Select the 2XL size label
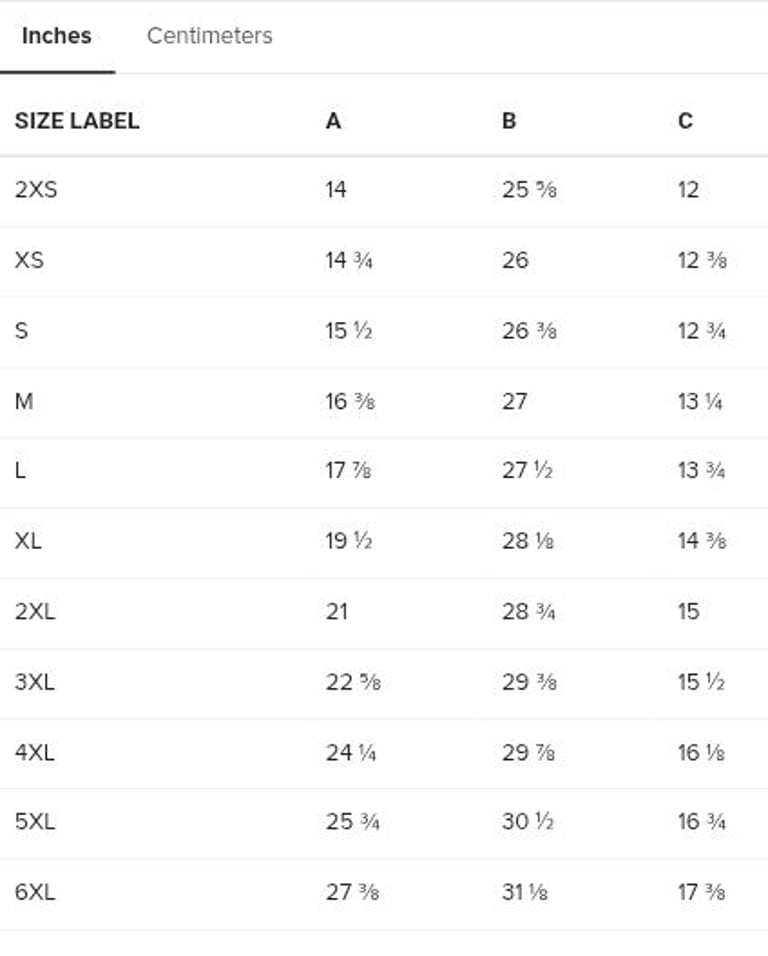 35,611
